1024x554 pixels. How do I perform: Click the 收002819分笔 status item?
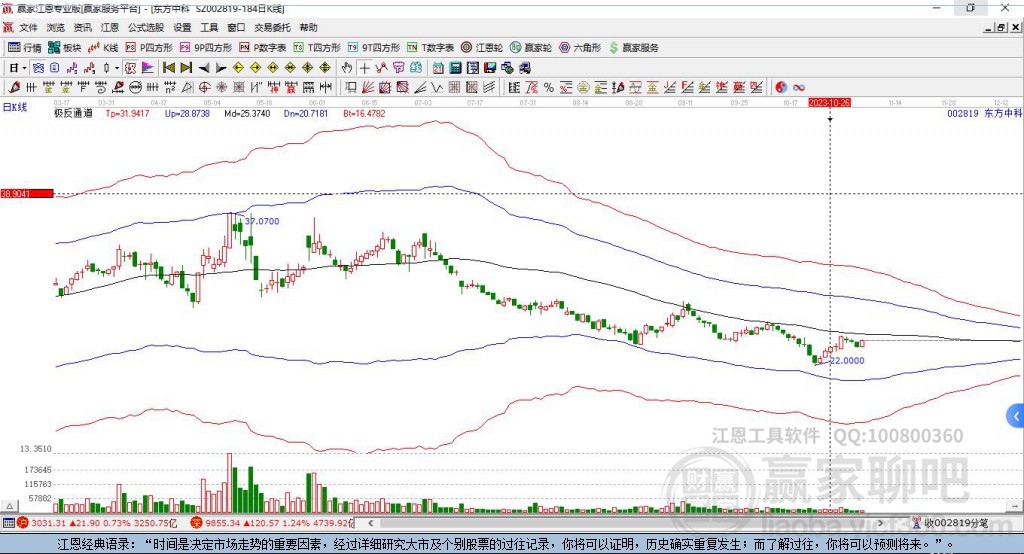click(x=951, y=523)
